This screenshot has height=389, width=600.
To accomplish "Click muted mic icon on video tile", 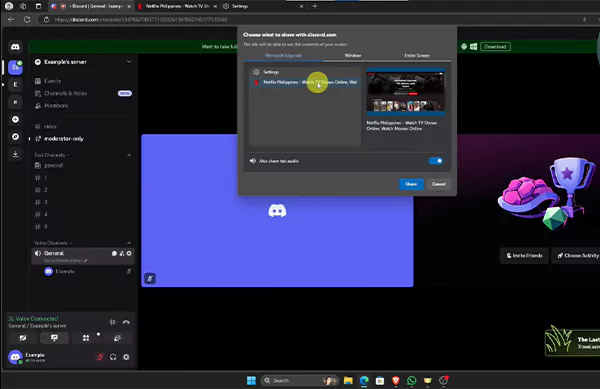I will coord(150,278).
